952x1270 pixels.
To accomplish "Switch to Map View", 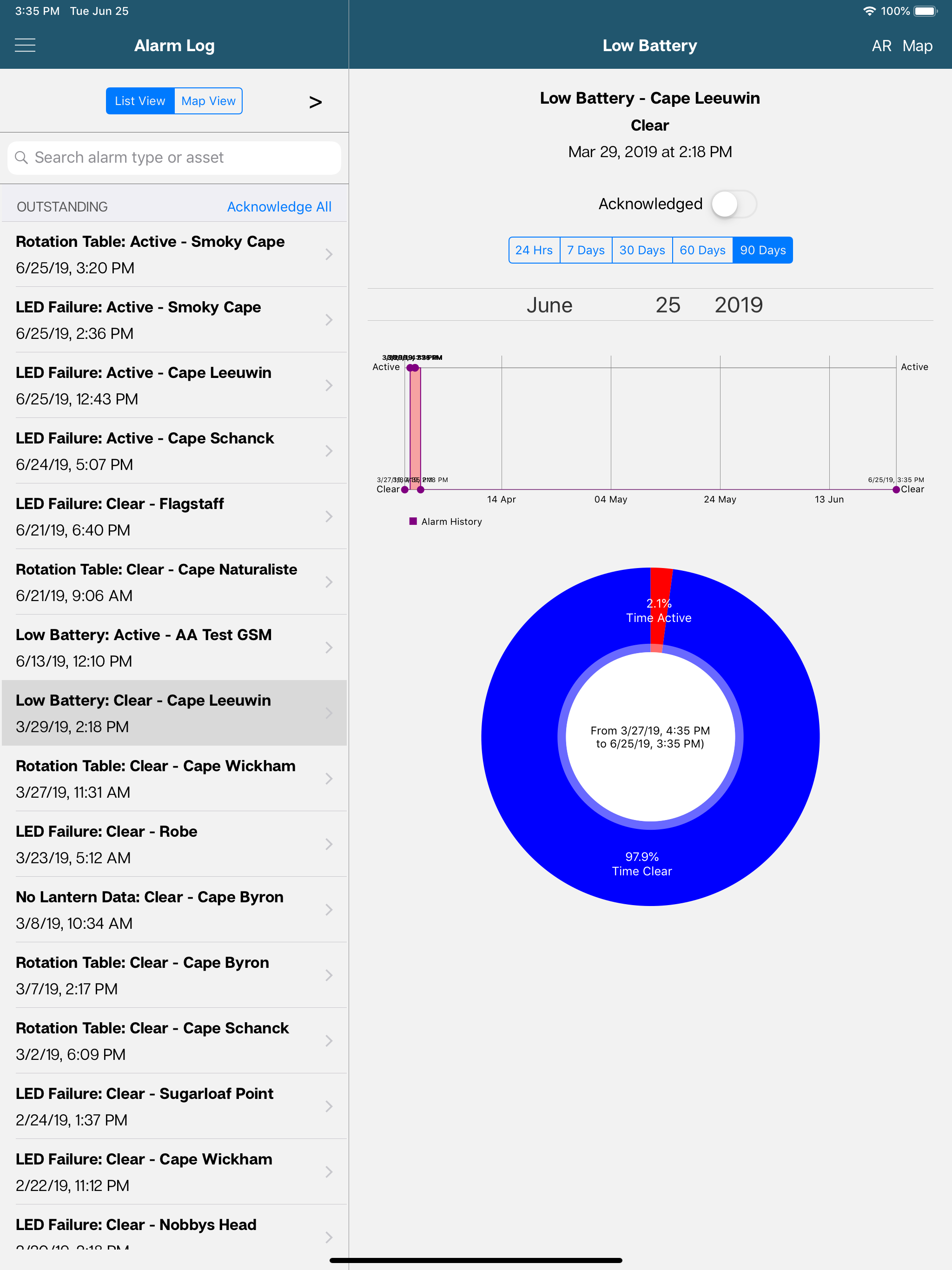I will click(208, 101).
